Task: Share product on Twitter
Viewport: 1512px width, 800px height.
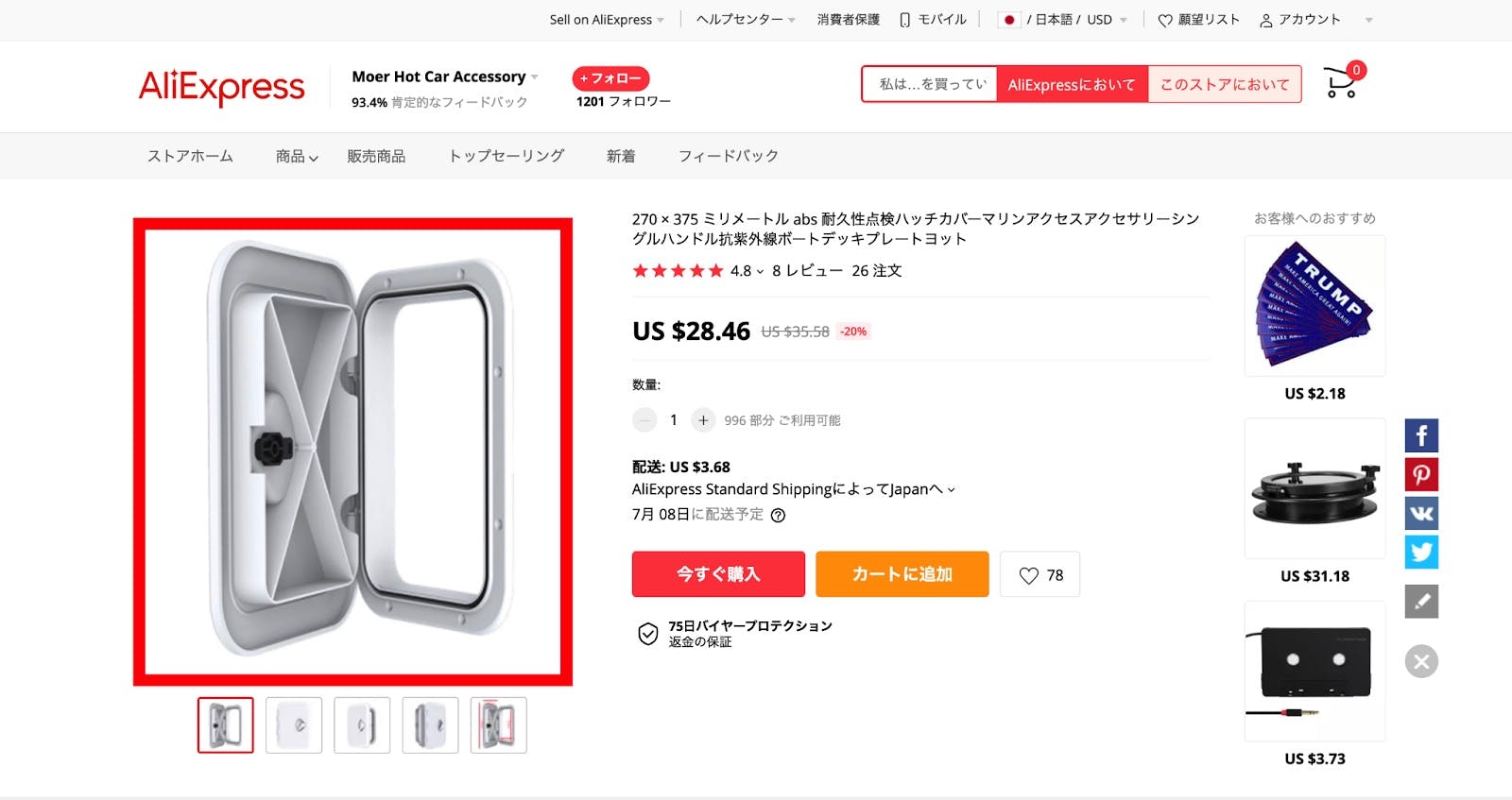Action: [x=1421, y=552]
